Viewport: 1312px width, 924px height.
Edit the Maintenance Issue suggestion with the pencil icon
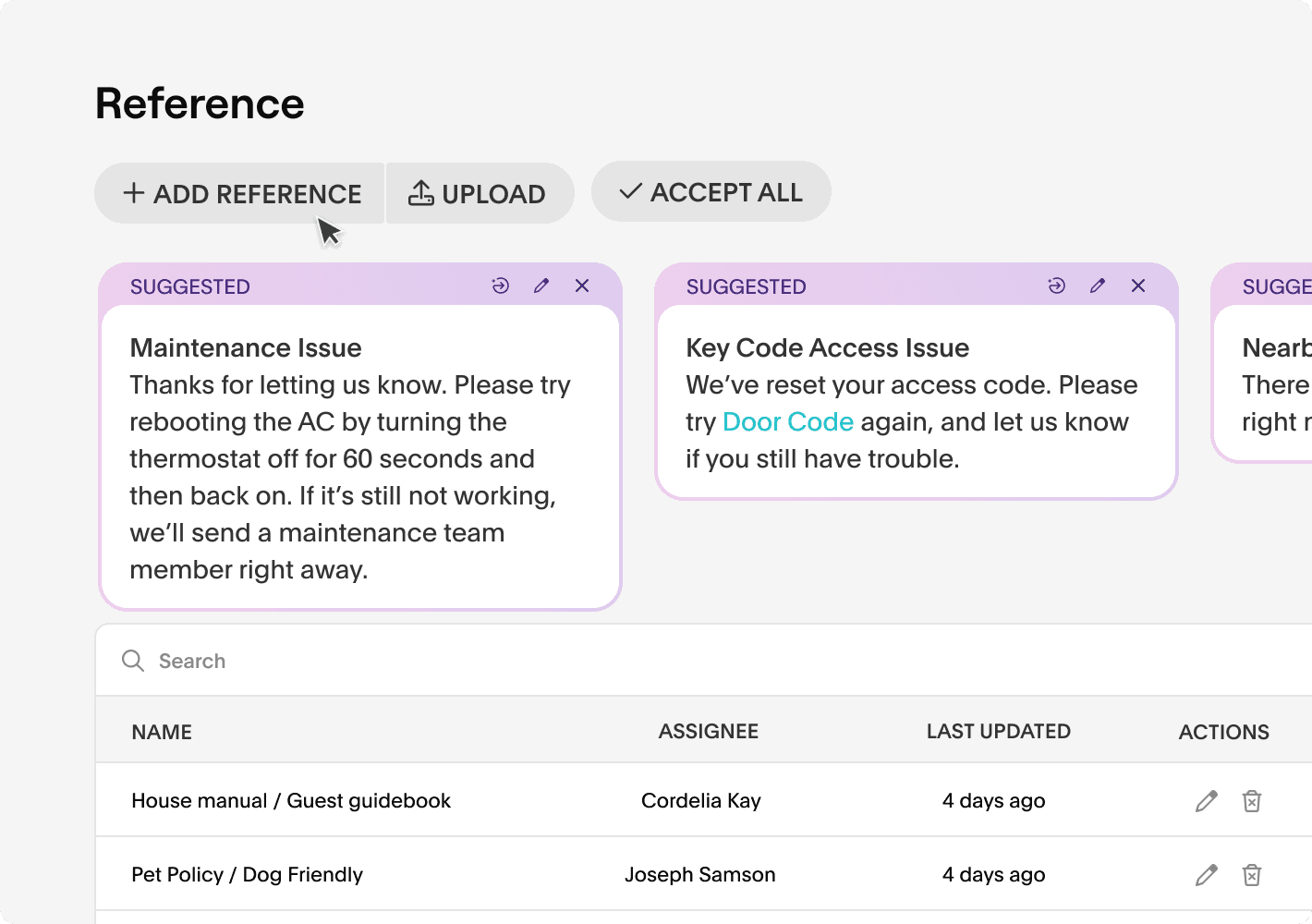point(541,286)
